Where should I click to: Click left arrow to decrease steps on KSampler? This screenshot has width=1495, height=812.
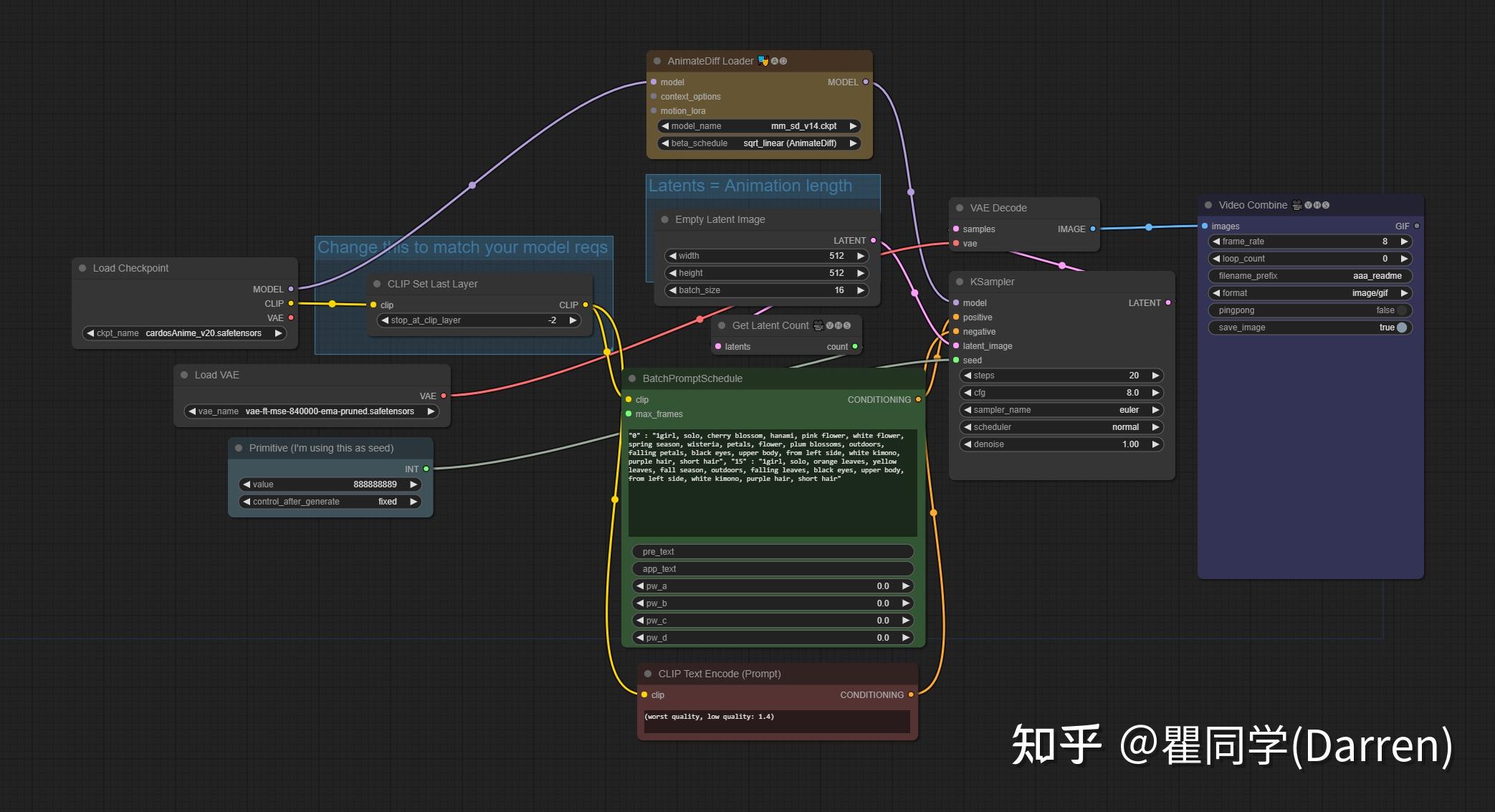[x=969, y=376]
